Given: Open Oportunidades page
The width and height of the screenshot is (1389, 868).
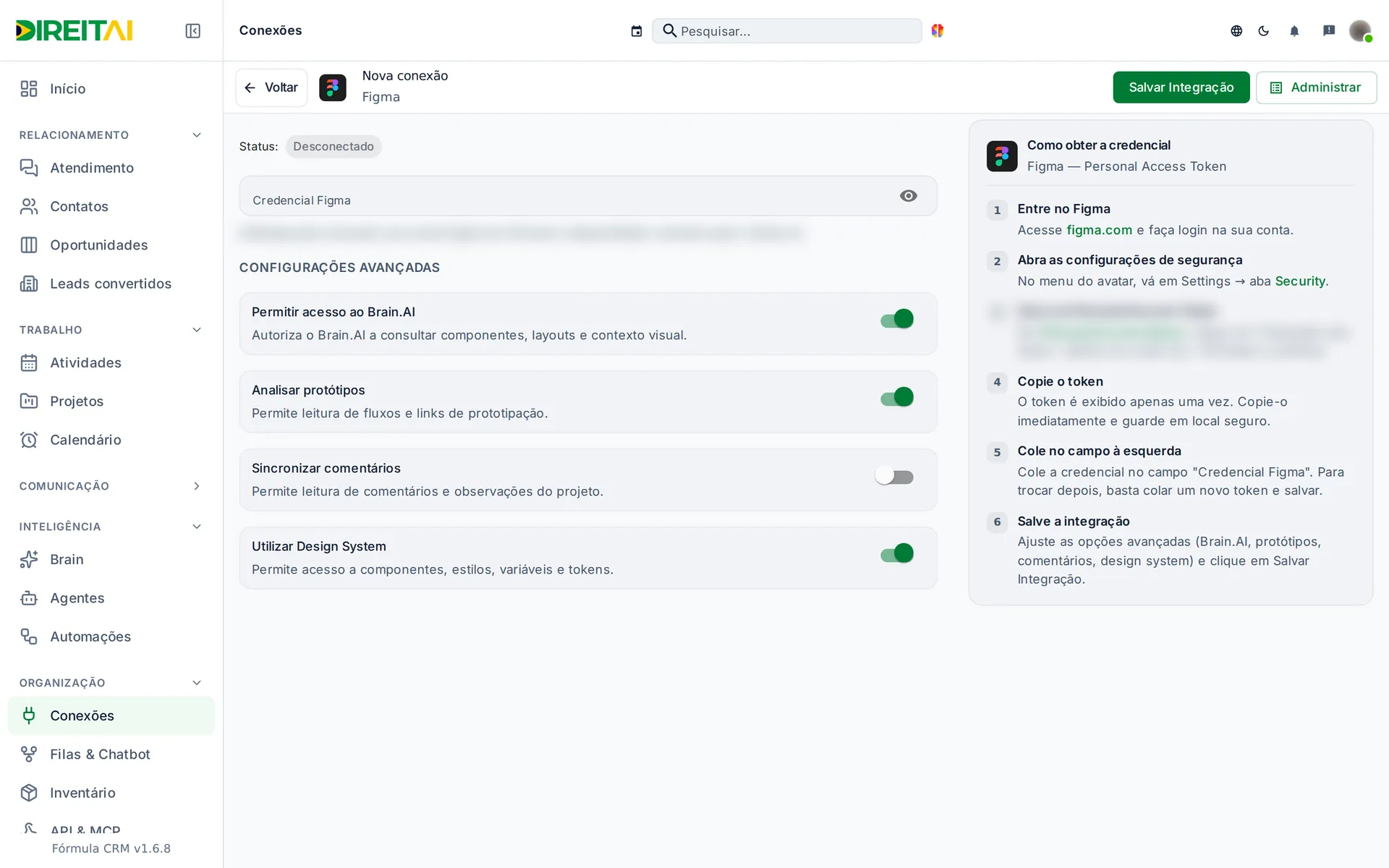Looking at the screenshot, I should point(111,245).
